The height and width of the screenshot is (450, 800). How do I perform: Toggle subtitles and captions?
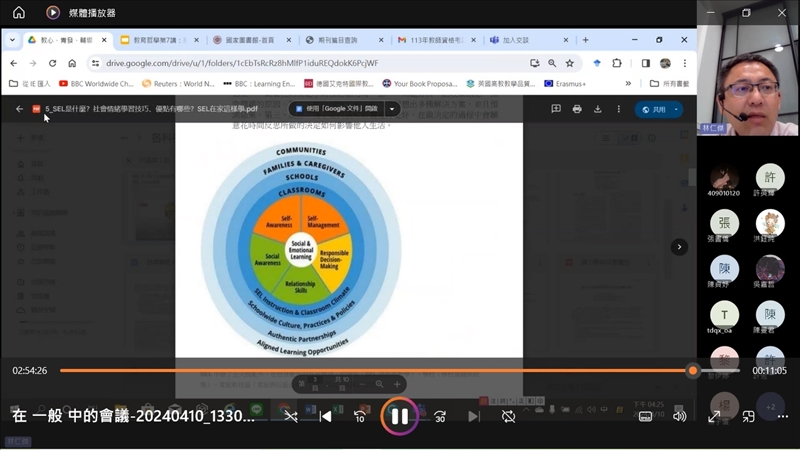coord(645,416)
